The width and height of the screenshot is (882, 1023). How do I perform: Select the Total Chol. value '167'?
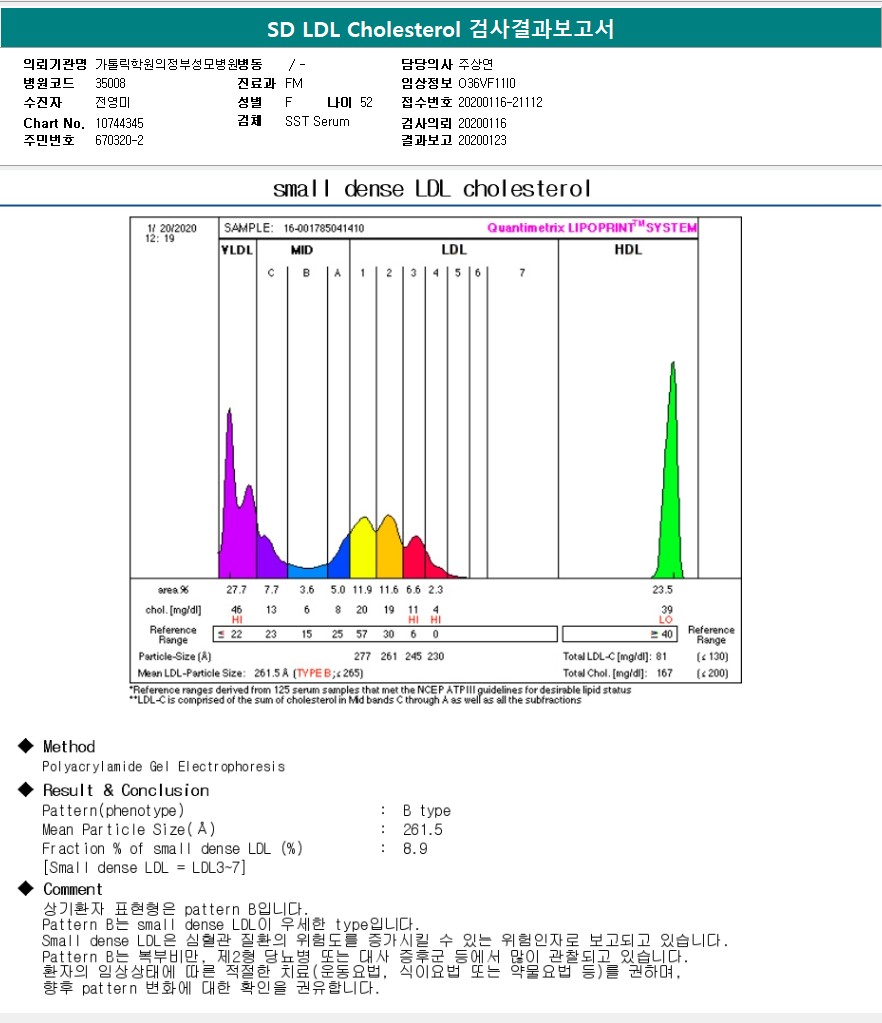[664, 673]
